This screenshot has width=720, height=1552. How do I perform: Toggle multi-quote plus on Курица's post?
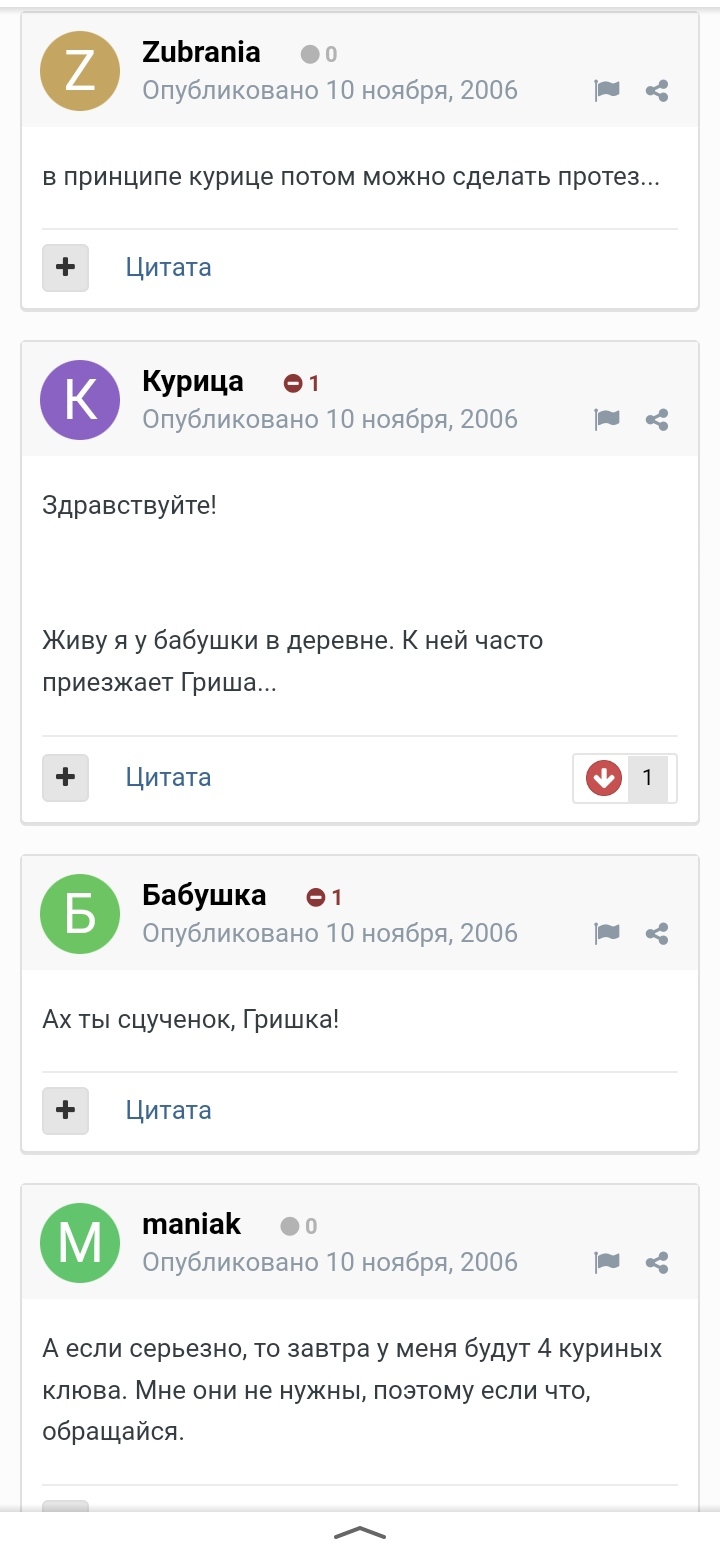[65, 777]
